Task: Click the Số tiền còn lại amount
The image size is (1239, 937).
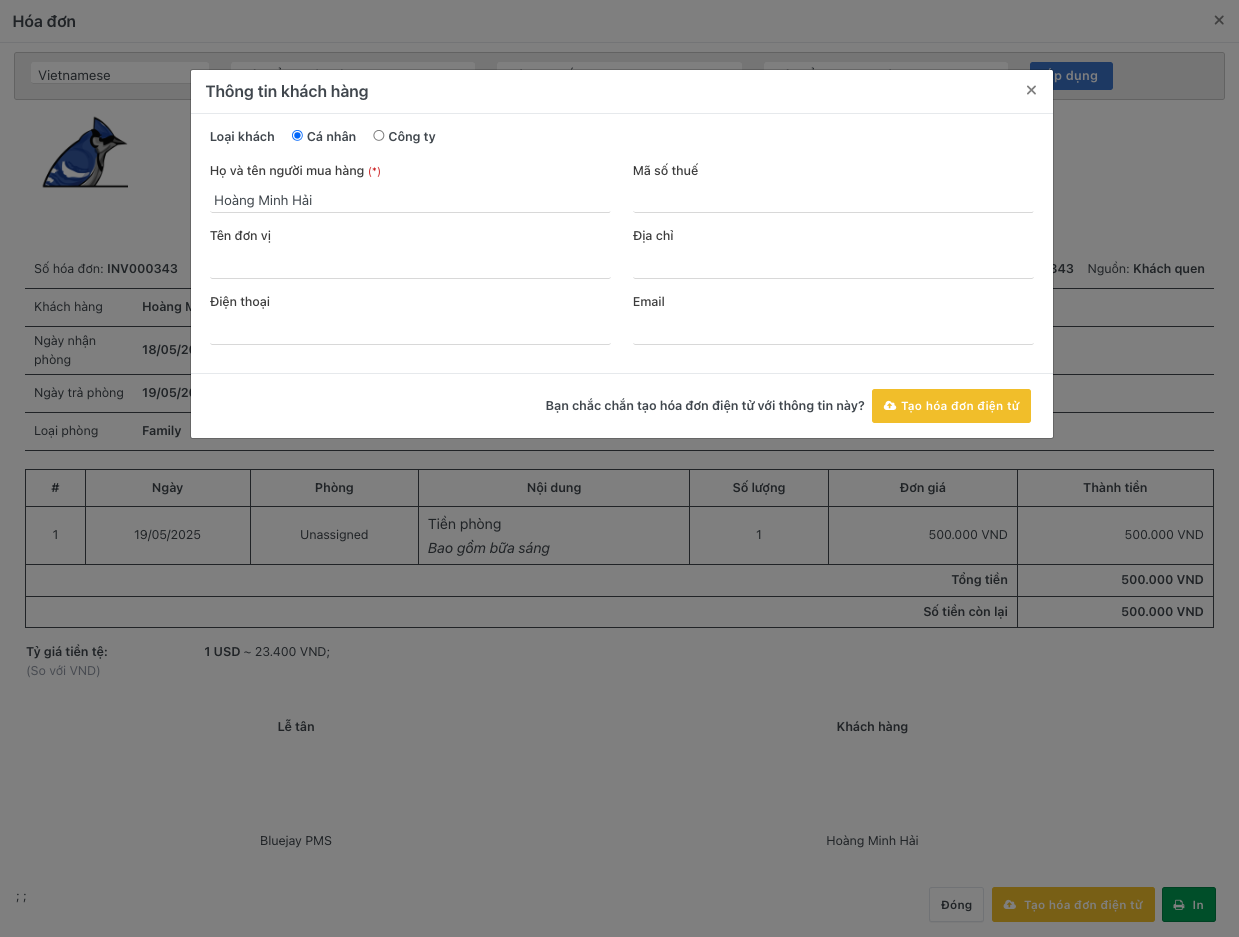Action: point(1162,612)
